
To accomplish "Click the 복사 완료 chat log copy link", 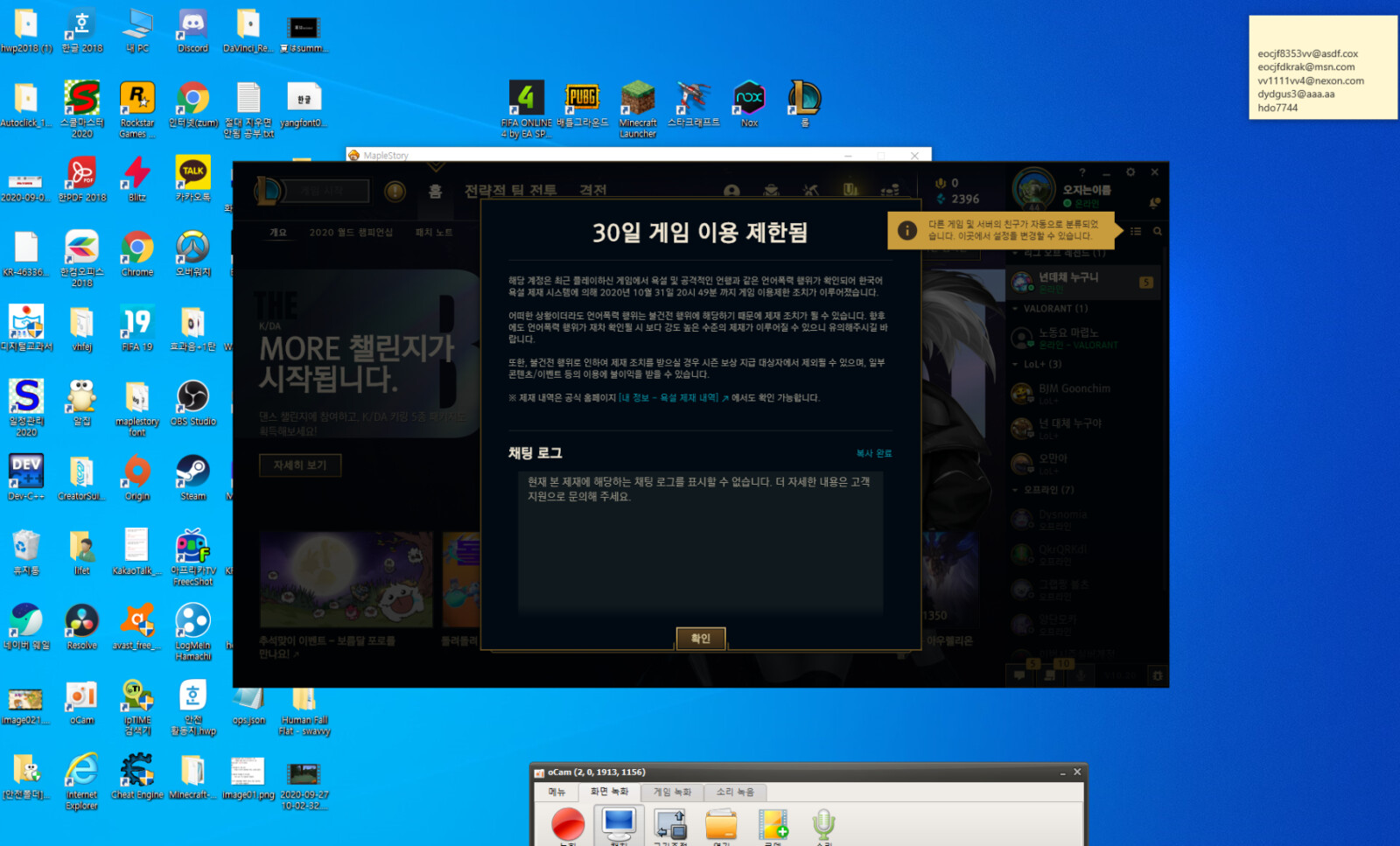I will click(873, 453).
